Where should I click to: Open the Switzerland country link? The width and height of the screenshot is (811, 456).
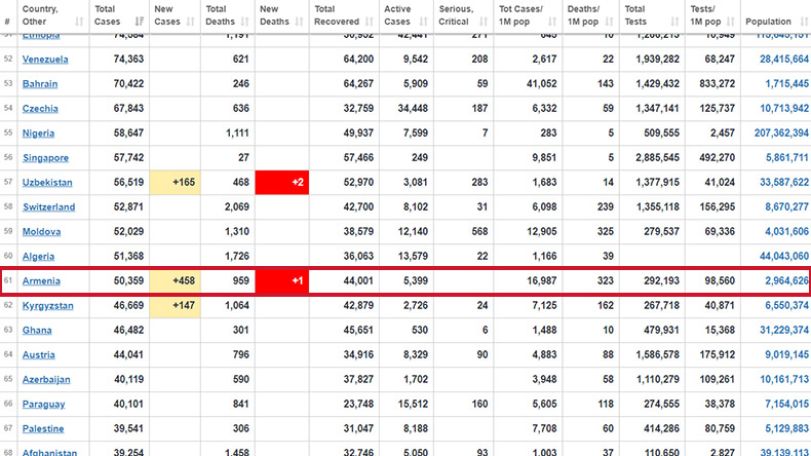(49, 207)
